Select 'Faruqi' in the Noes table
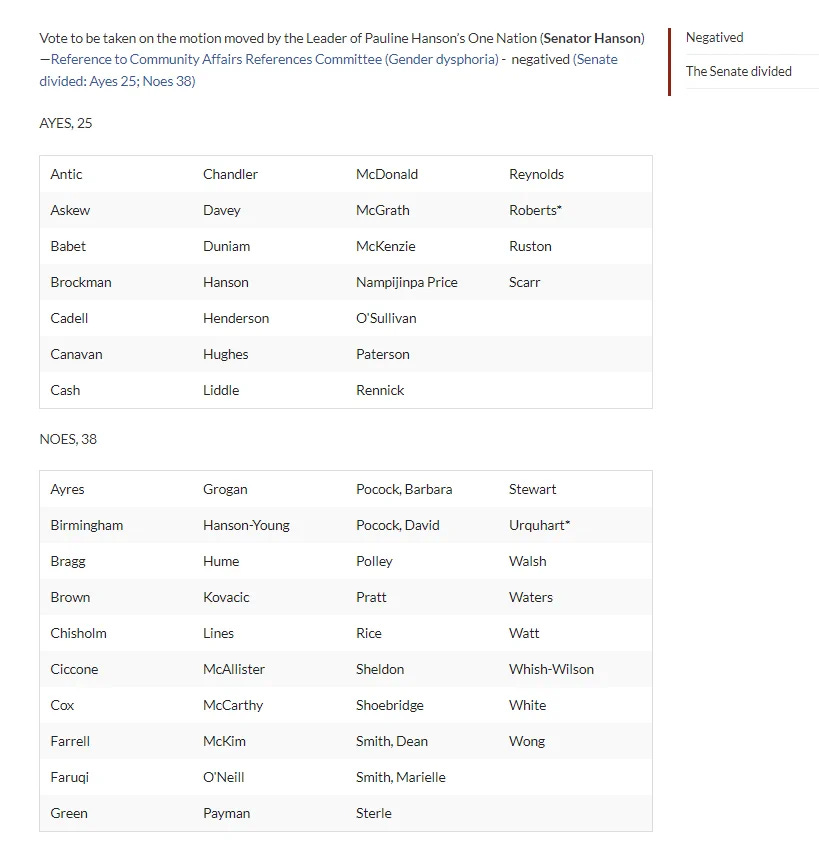This screenshot has height=847, width=819. tap(70, 777)
